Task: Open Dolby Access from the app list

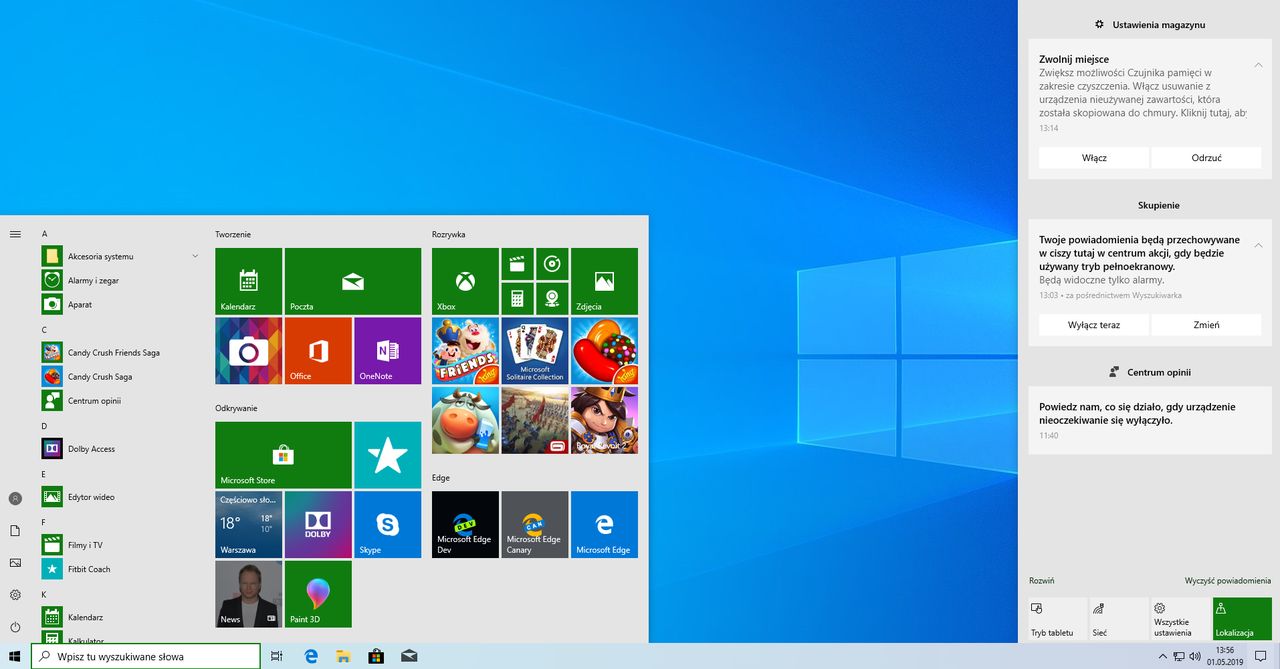Action: click(x=91, y=449)
